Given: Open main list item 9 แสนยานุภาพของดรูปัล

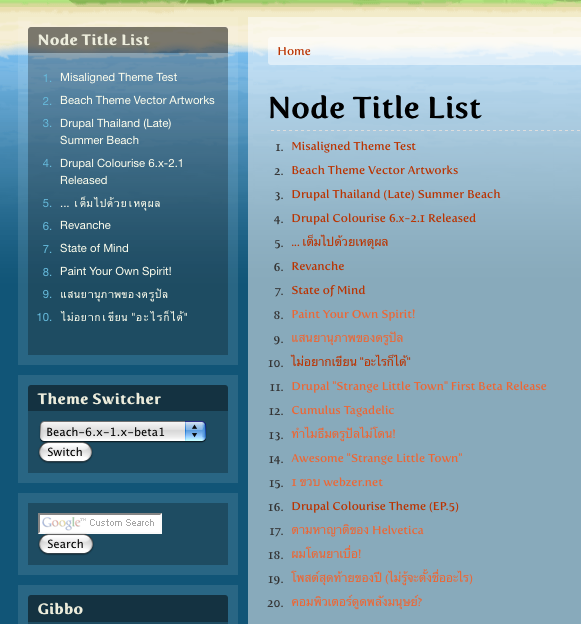Looking at the screenshot, I should [347, 338].
